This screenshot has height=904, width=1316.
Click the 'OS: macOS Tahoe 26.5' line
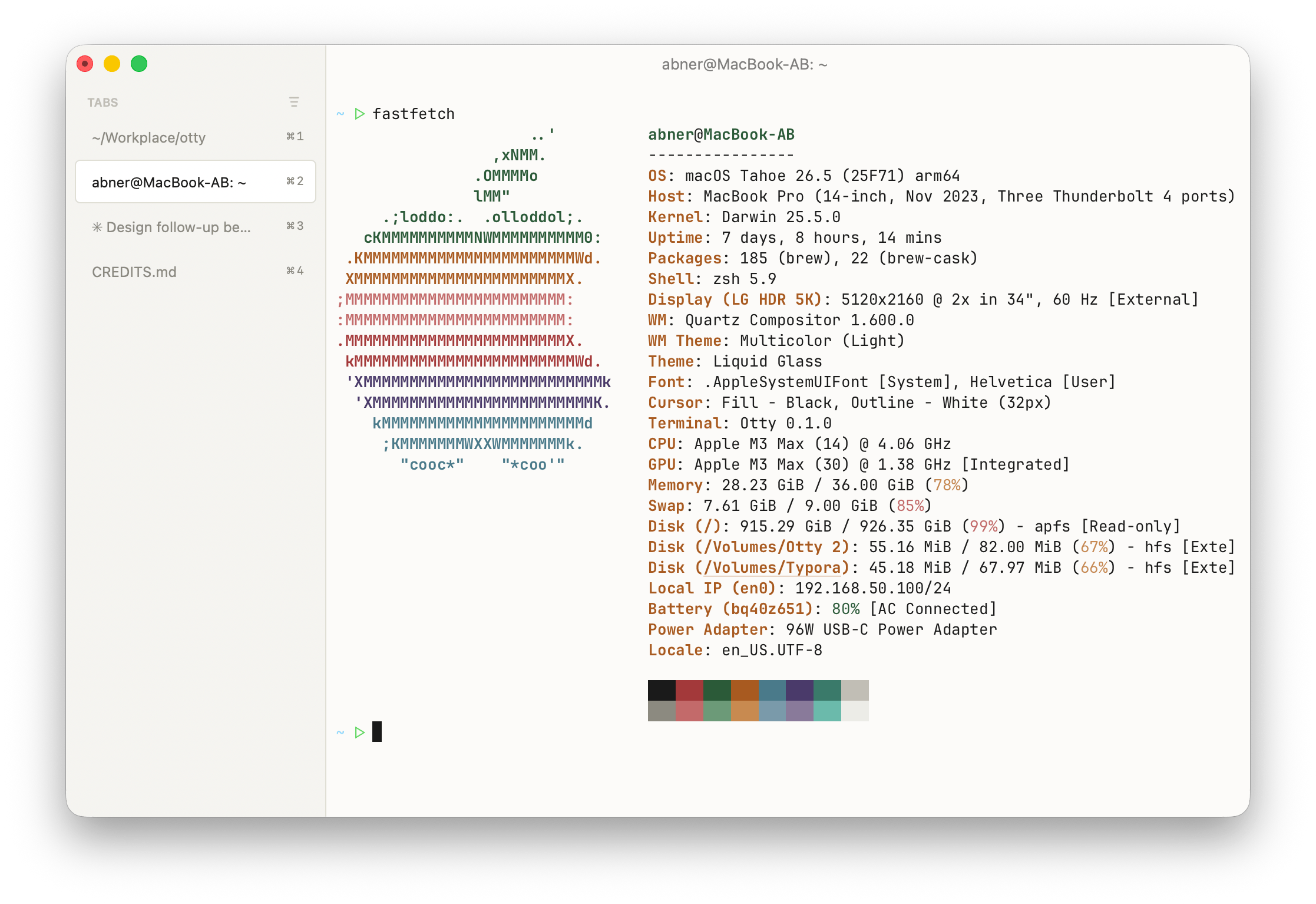804,176
